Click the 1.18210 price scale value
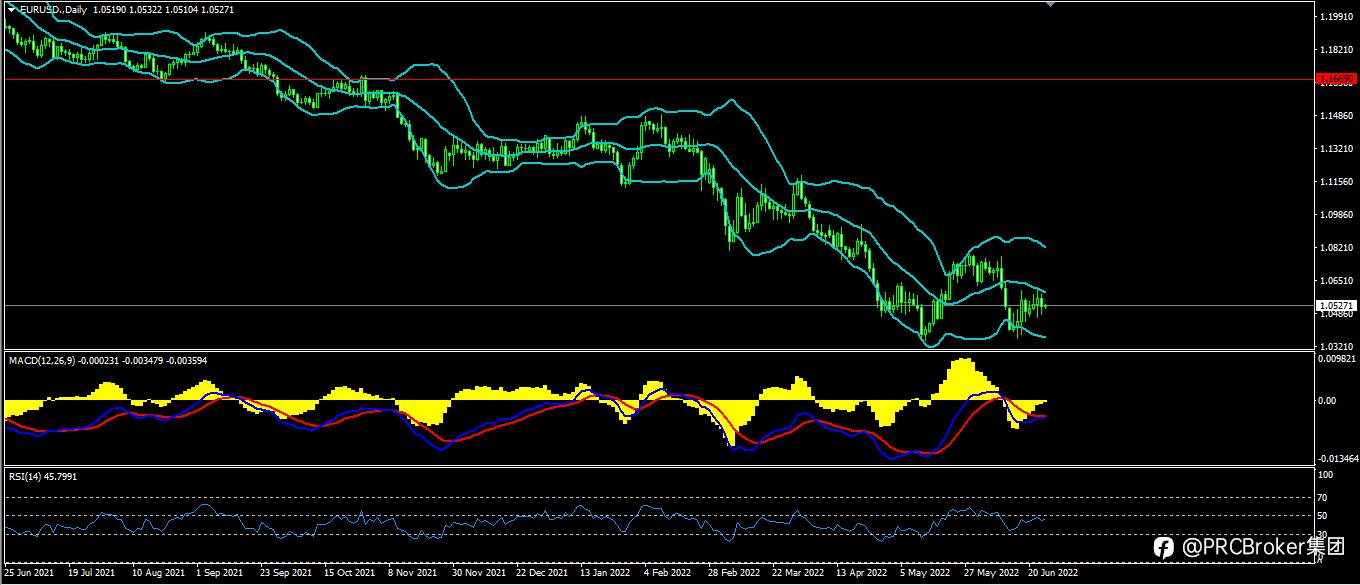Screen dimensions: 1360x585 (x=1336, y=50)
